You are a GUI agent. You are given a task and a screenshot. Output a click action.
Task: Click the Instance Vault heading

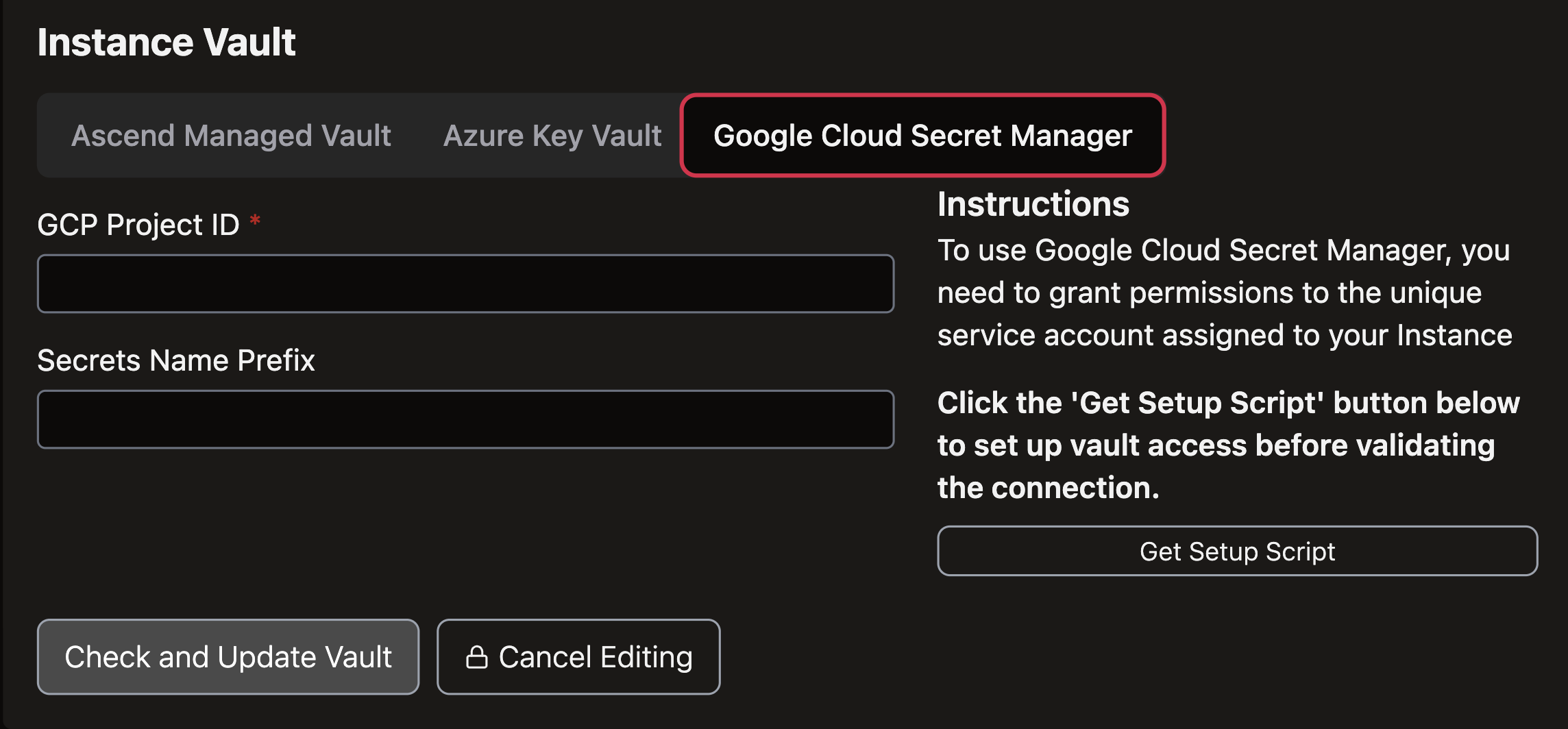click(167, 42)
